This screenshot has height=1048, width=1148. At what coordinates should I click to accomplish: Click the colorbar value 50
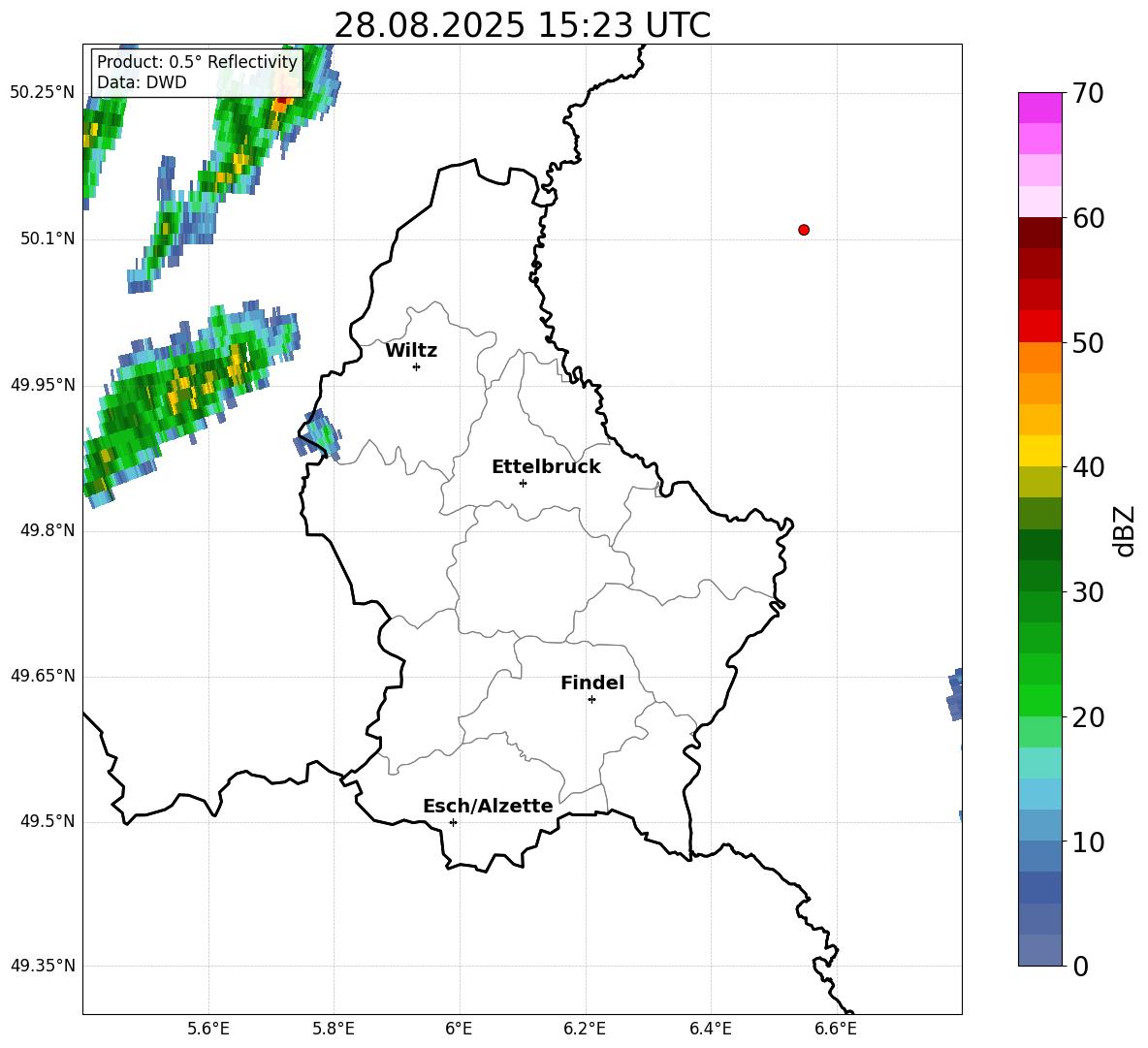tap(1088, 343)
